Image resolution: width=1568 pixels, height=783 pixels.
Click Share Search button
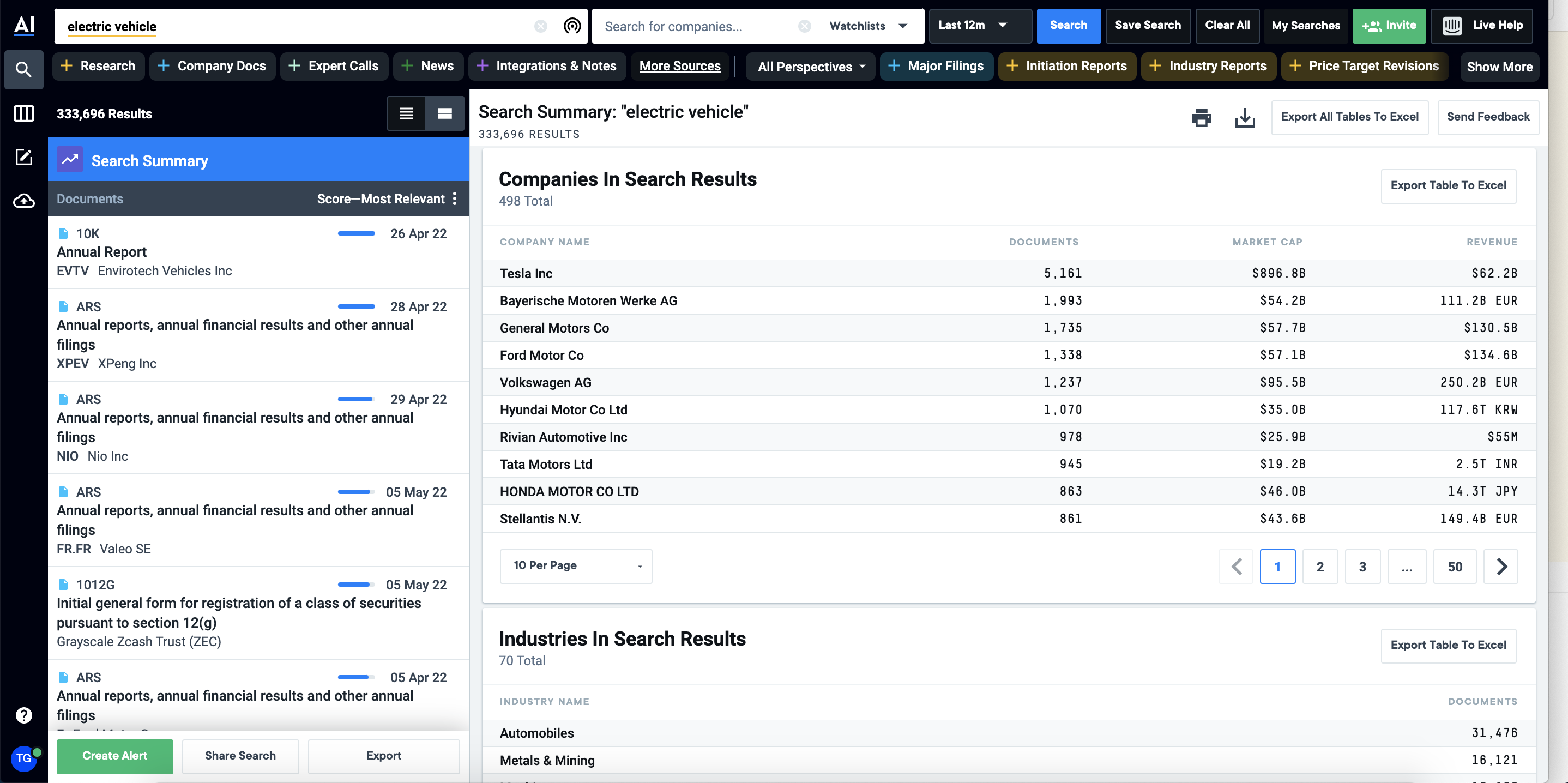tap(240, 756)
